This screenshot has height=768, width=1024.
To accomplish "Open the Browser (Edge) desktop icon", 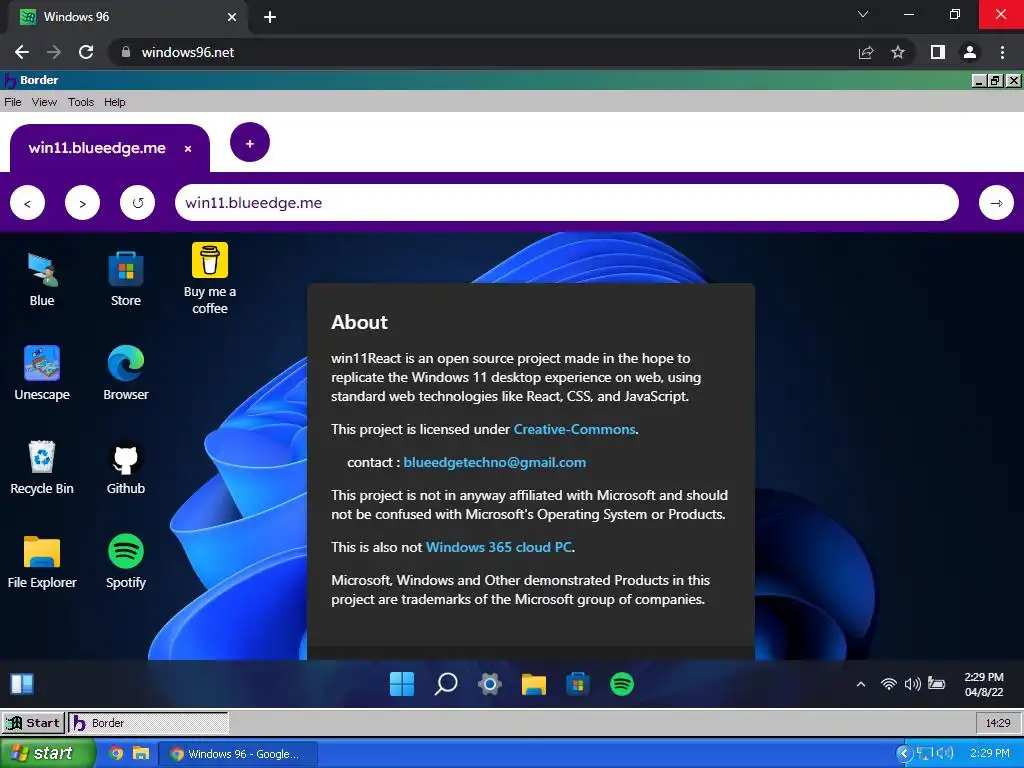I will 125,374.
